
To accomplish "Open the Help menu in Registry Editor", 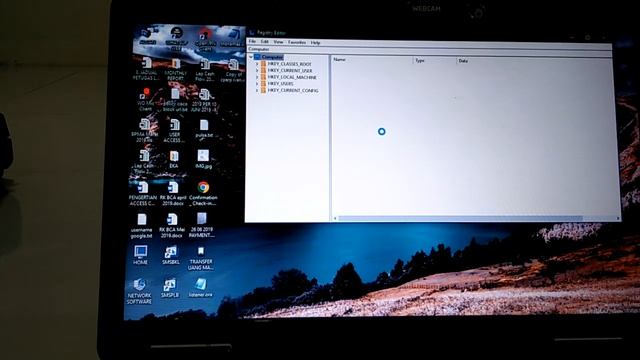I will point(315,43).
